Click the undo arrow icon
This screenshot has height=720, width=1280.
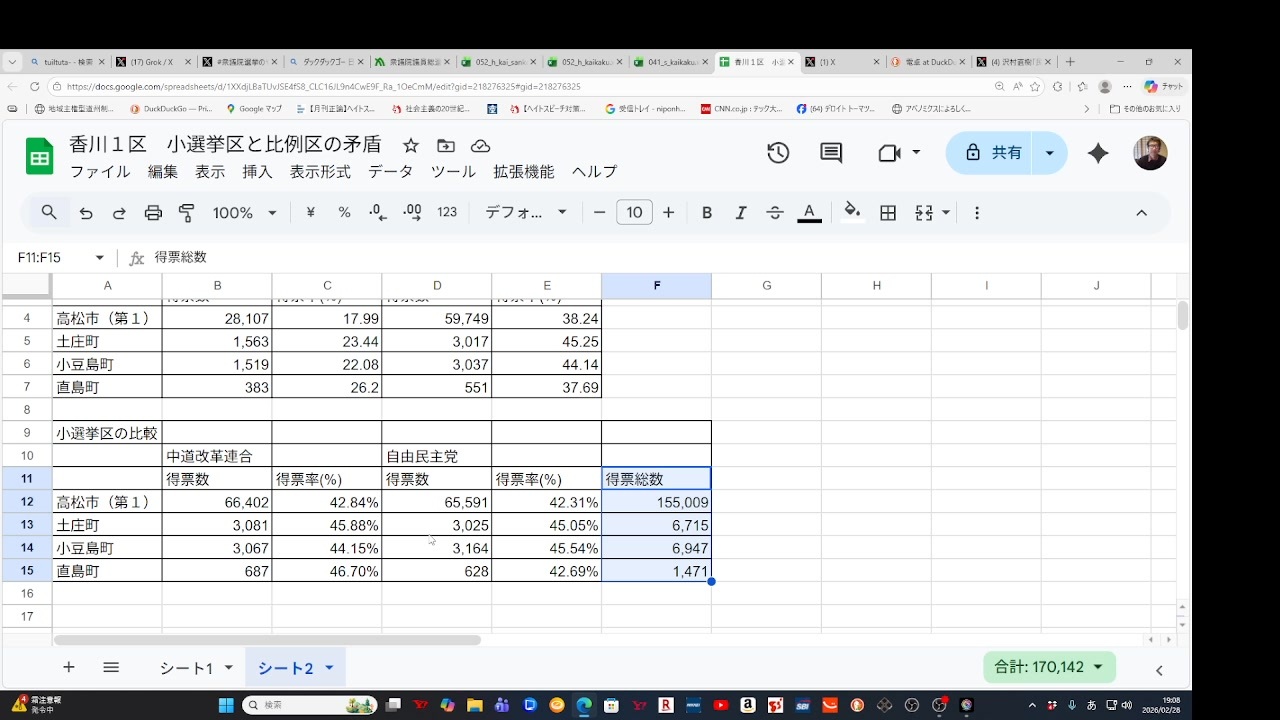tap(86, 213)
